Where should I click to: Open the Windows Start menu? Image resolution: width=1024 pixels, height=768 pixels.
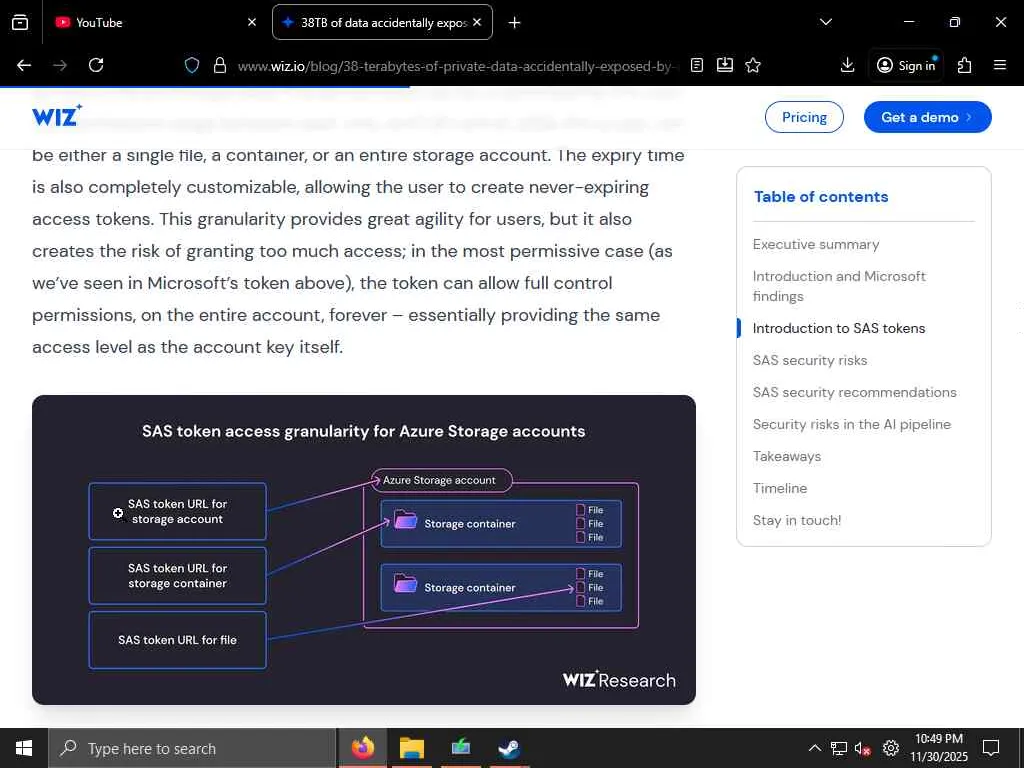click(x=24, y=748)
